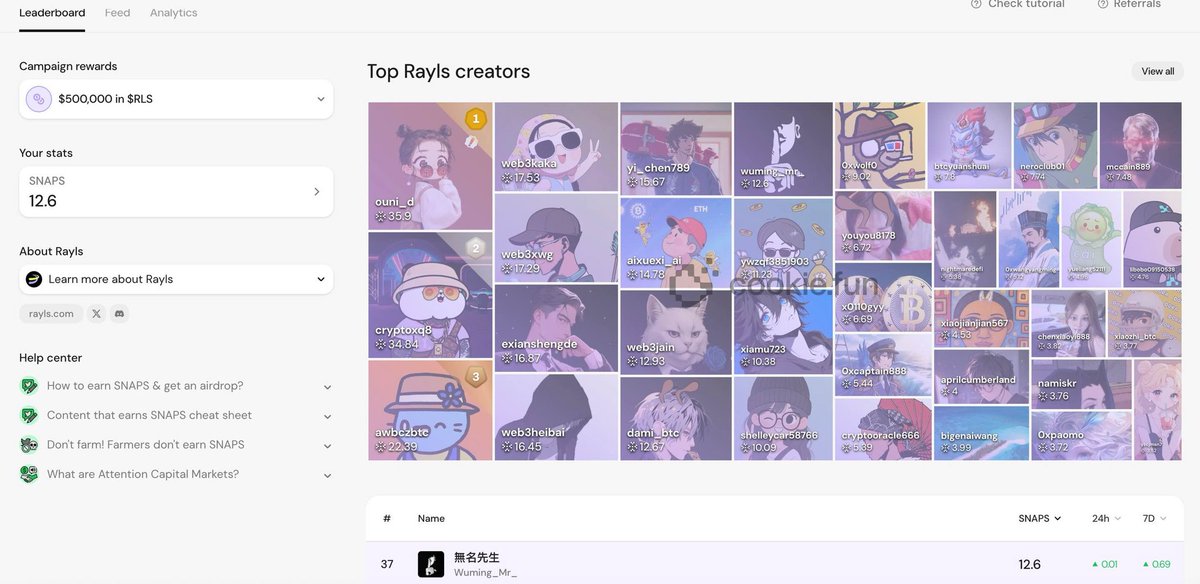
Task: Open neroclub01 creator tile
Action: (x=1055, y=145)
